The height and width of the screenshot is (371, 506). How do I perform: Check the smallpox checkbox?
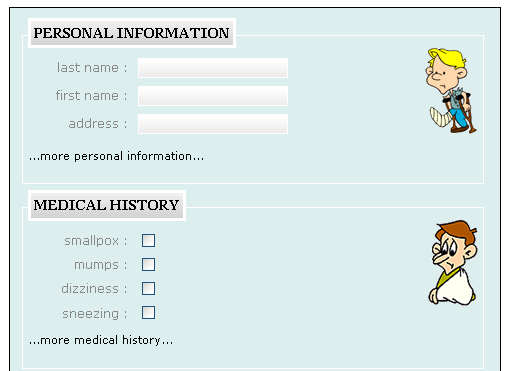[x=148, y=240]
